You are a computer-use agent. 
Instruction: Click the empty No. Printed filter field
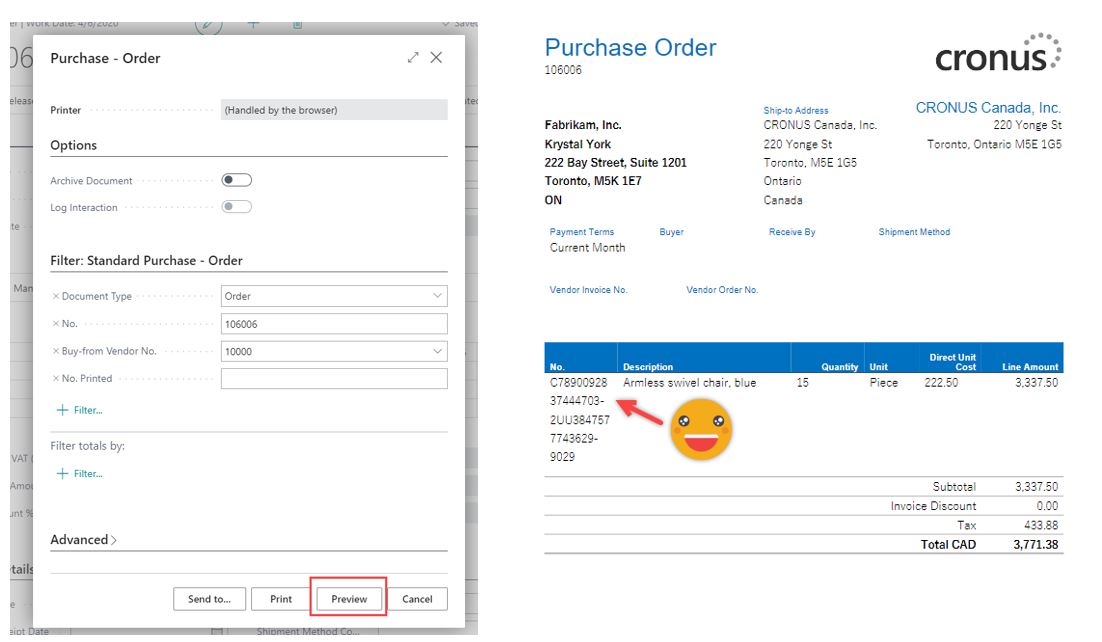coord(334,378)
